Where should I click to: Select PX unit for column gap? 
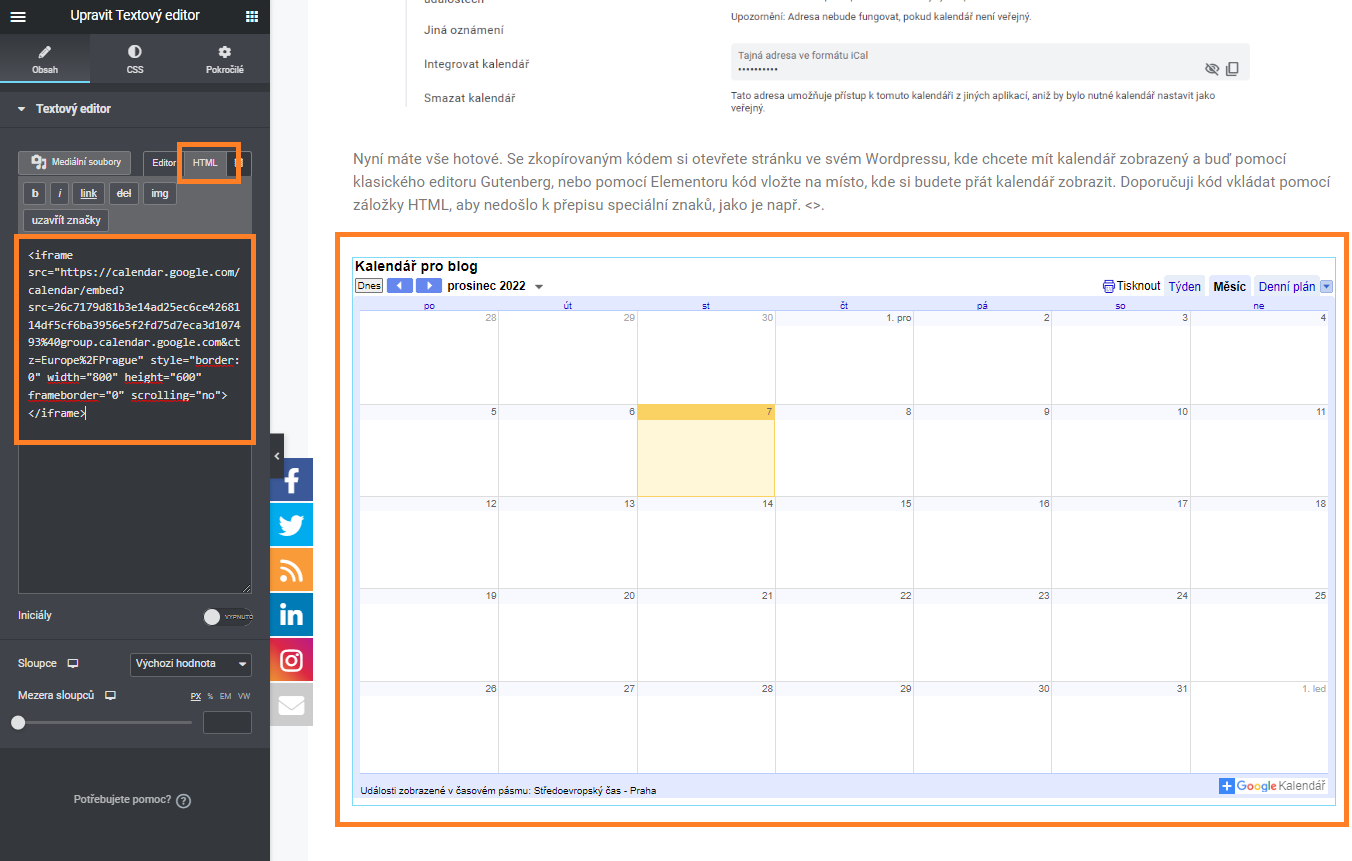[196, 696]
